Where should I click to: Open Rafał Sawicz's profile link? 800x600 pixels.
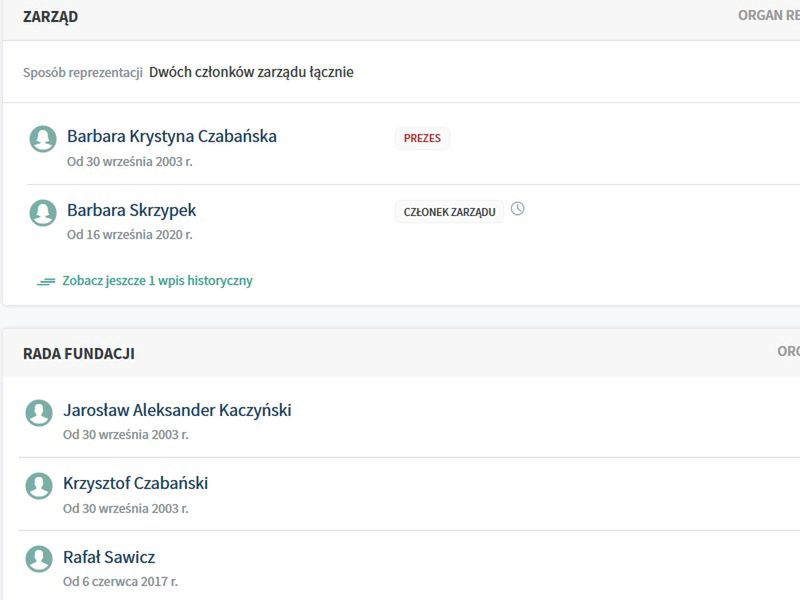click(109, 557)
